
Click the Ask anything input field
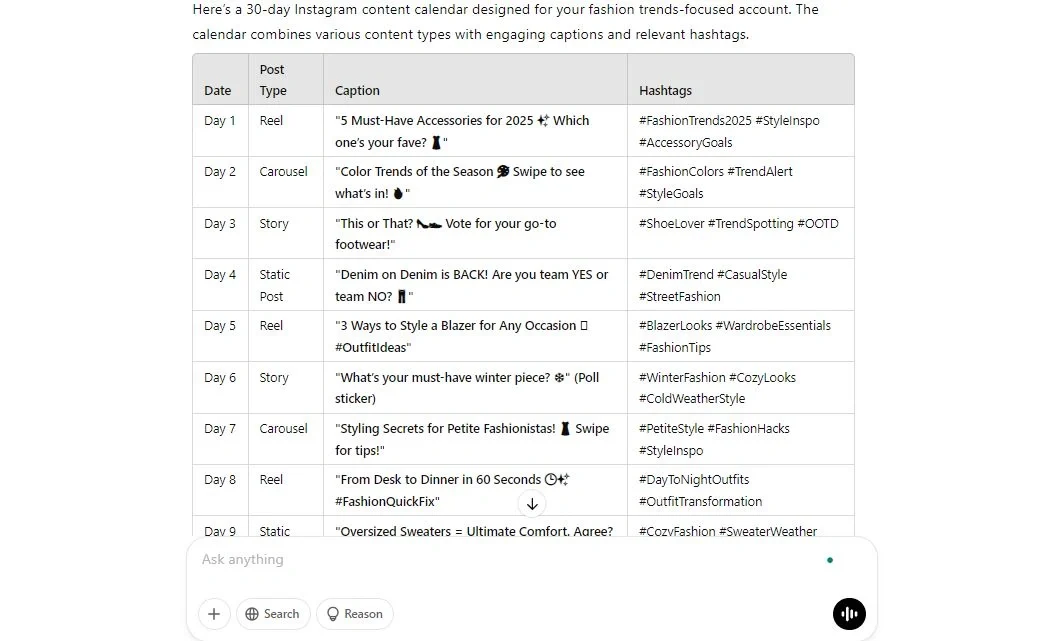(450, 560)
